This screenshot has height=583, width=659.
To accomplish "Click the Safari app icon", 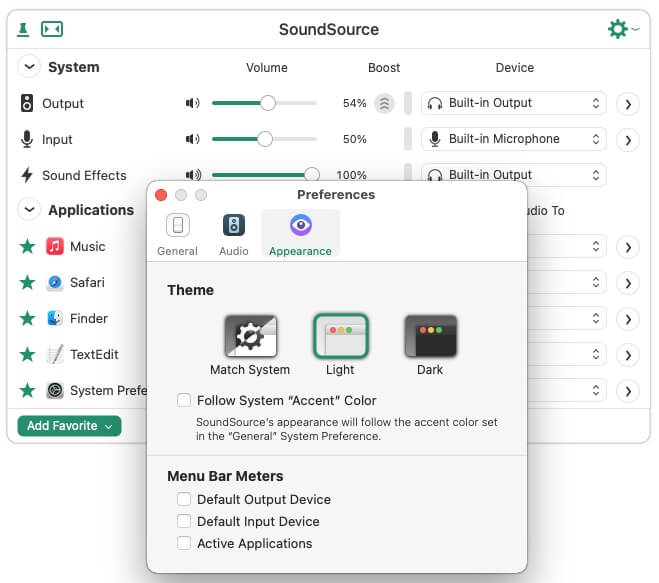I will point(55,282).
